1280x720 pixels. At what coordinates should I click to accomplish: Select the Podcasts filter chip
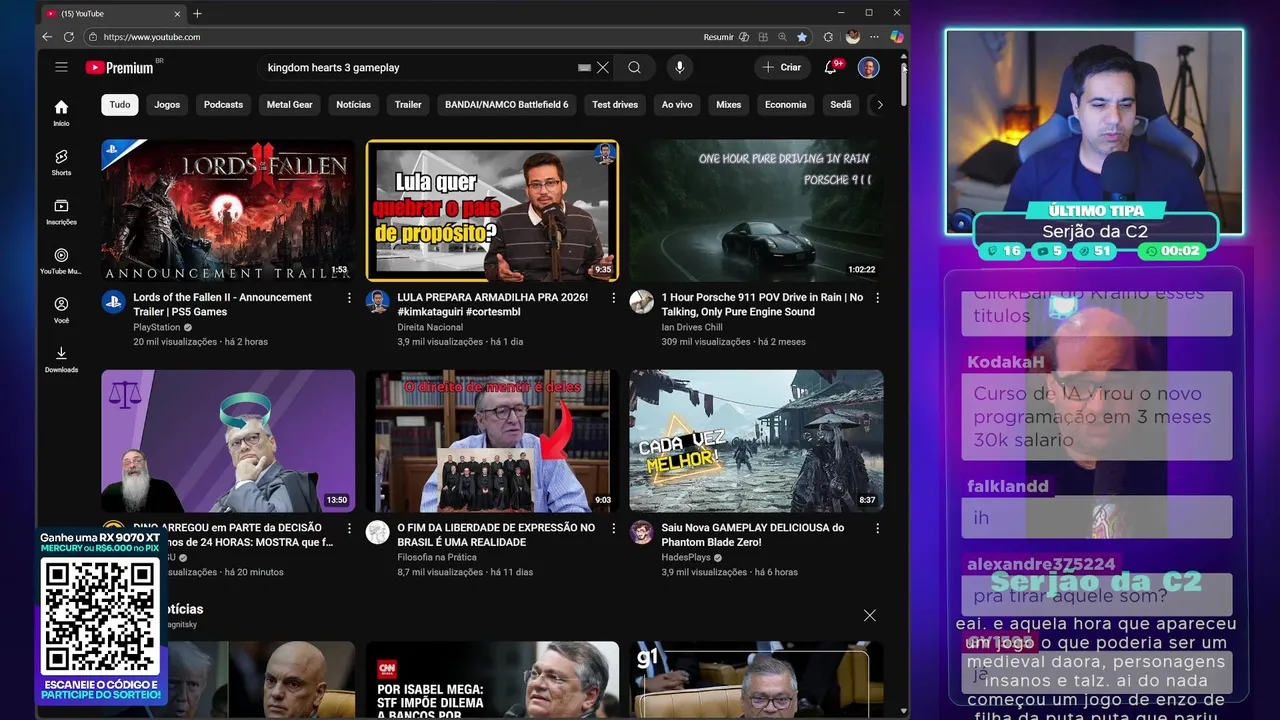(x=223, y=104)
